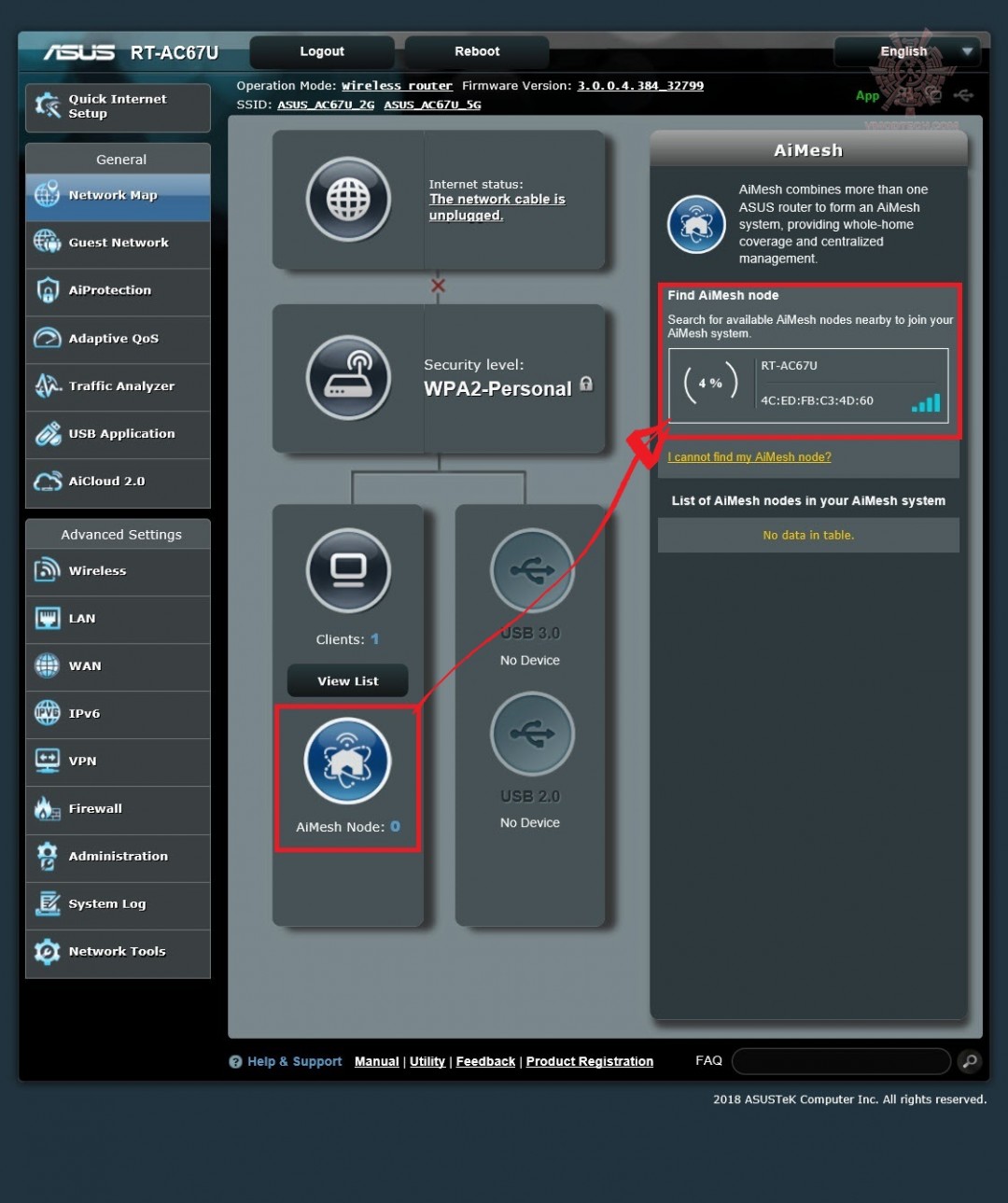Click the VPN sidebar icon
The height and width of the screenshot is (1203, 1008).
[x=48, y=761]
